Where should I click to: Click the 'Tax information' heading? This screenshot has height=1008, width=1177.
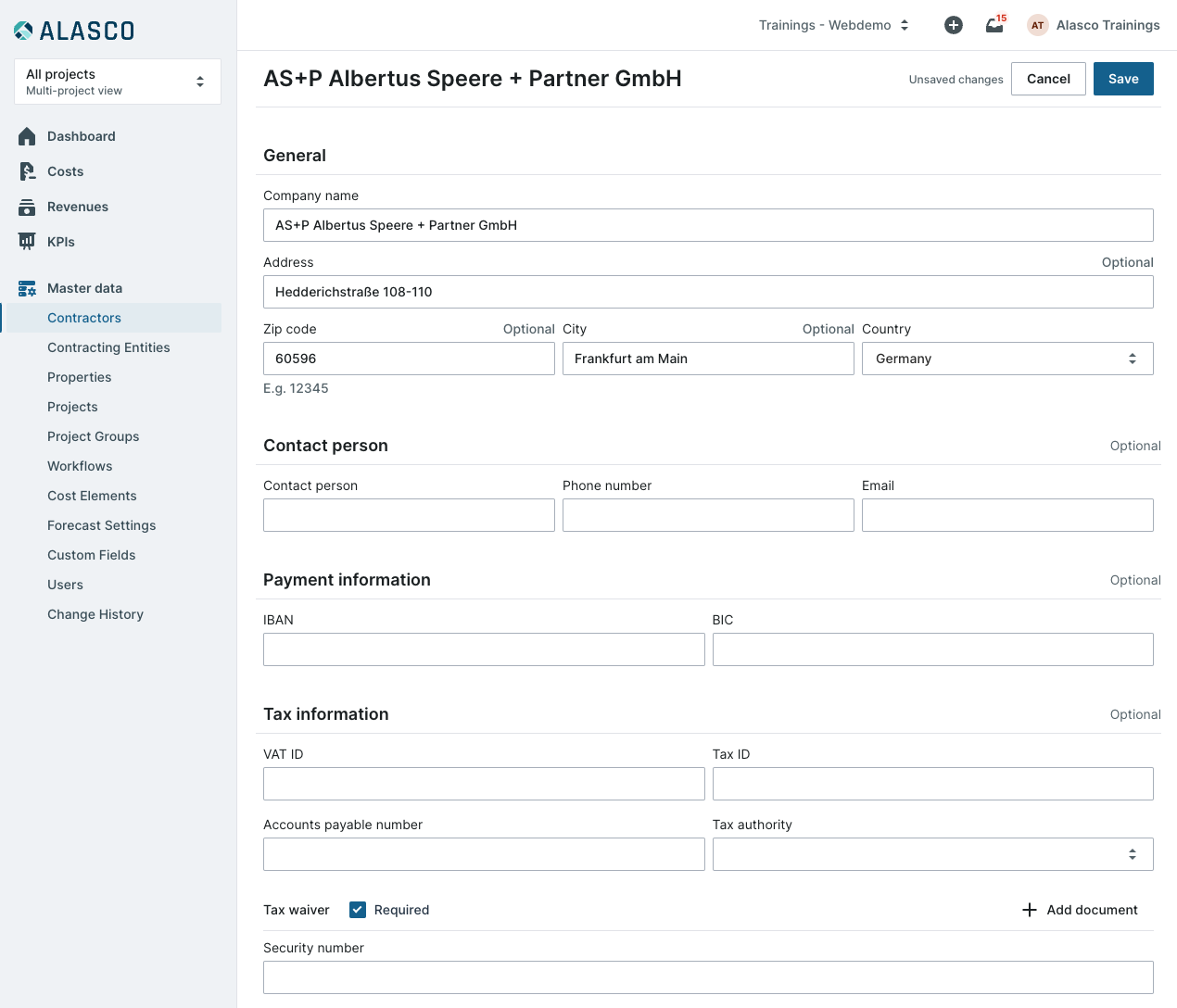[x=326, y=714]
